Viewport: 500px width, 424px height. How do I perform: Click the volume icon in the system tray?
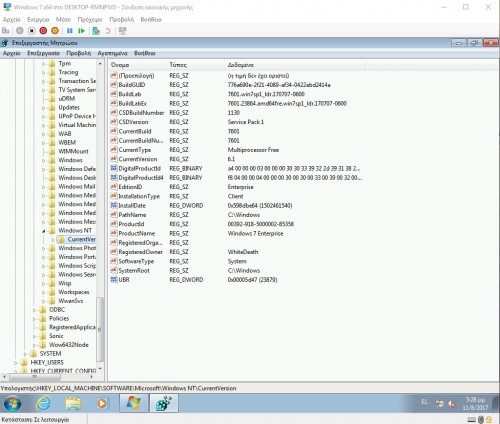[x=452, y=404]
